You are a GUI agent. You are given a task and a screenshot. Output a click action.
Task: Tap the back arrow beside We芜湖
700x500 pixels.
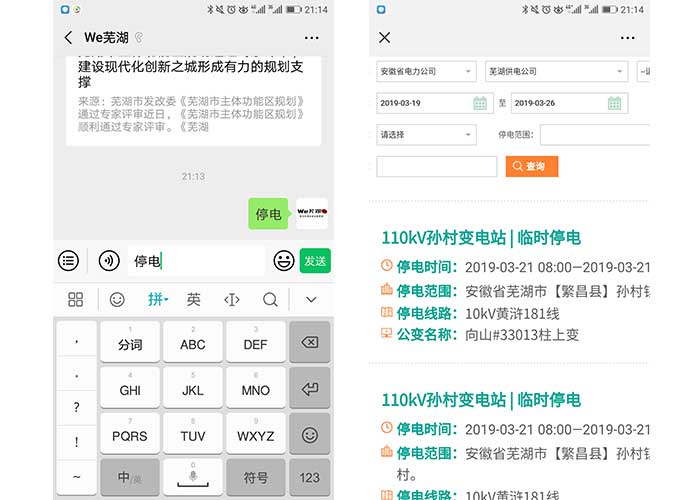pos(68,38)
